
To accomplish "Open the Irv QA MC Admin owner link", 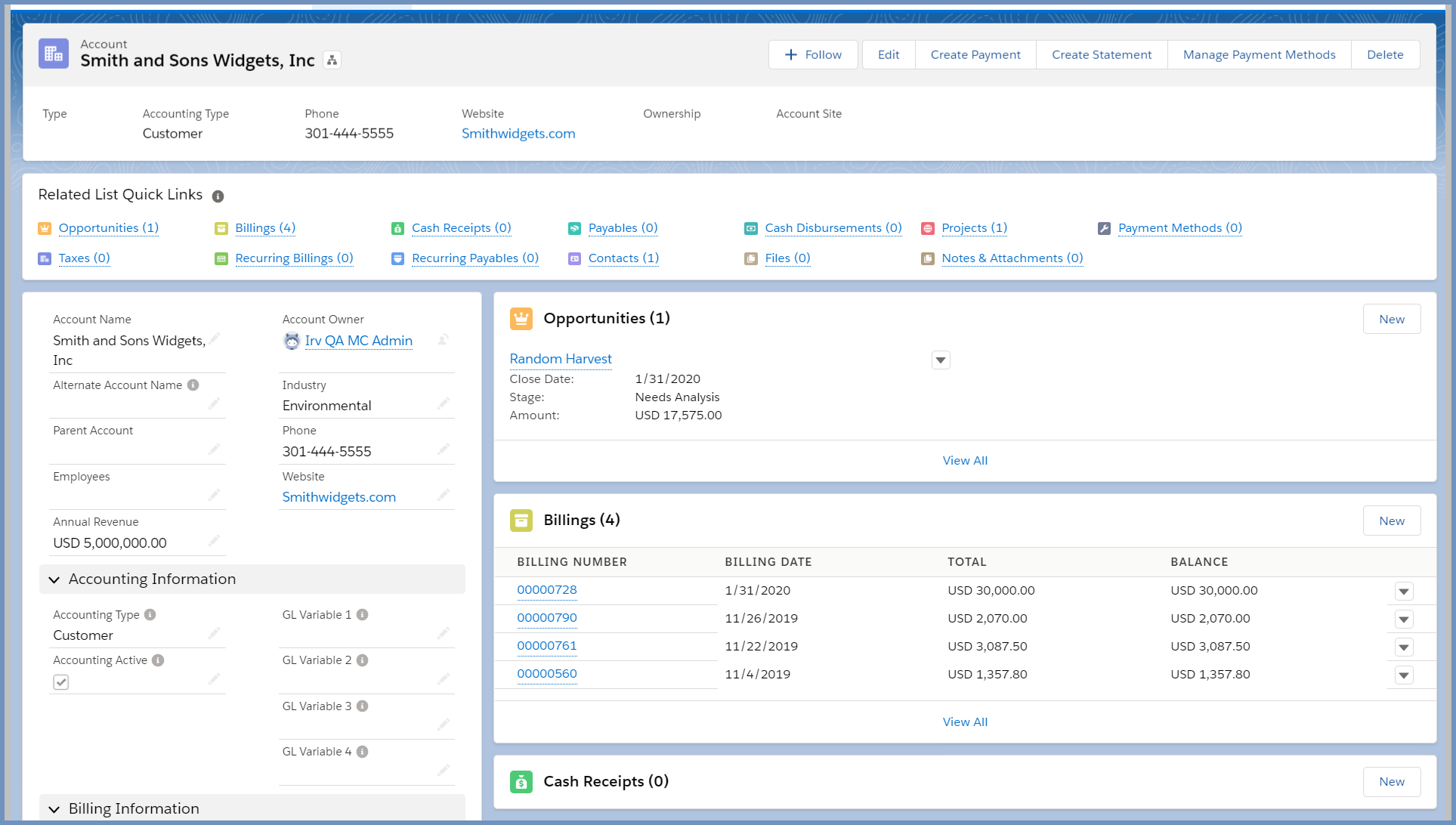I will tap(359, 341).
